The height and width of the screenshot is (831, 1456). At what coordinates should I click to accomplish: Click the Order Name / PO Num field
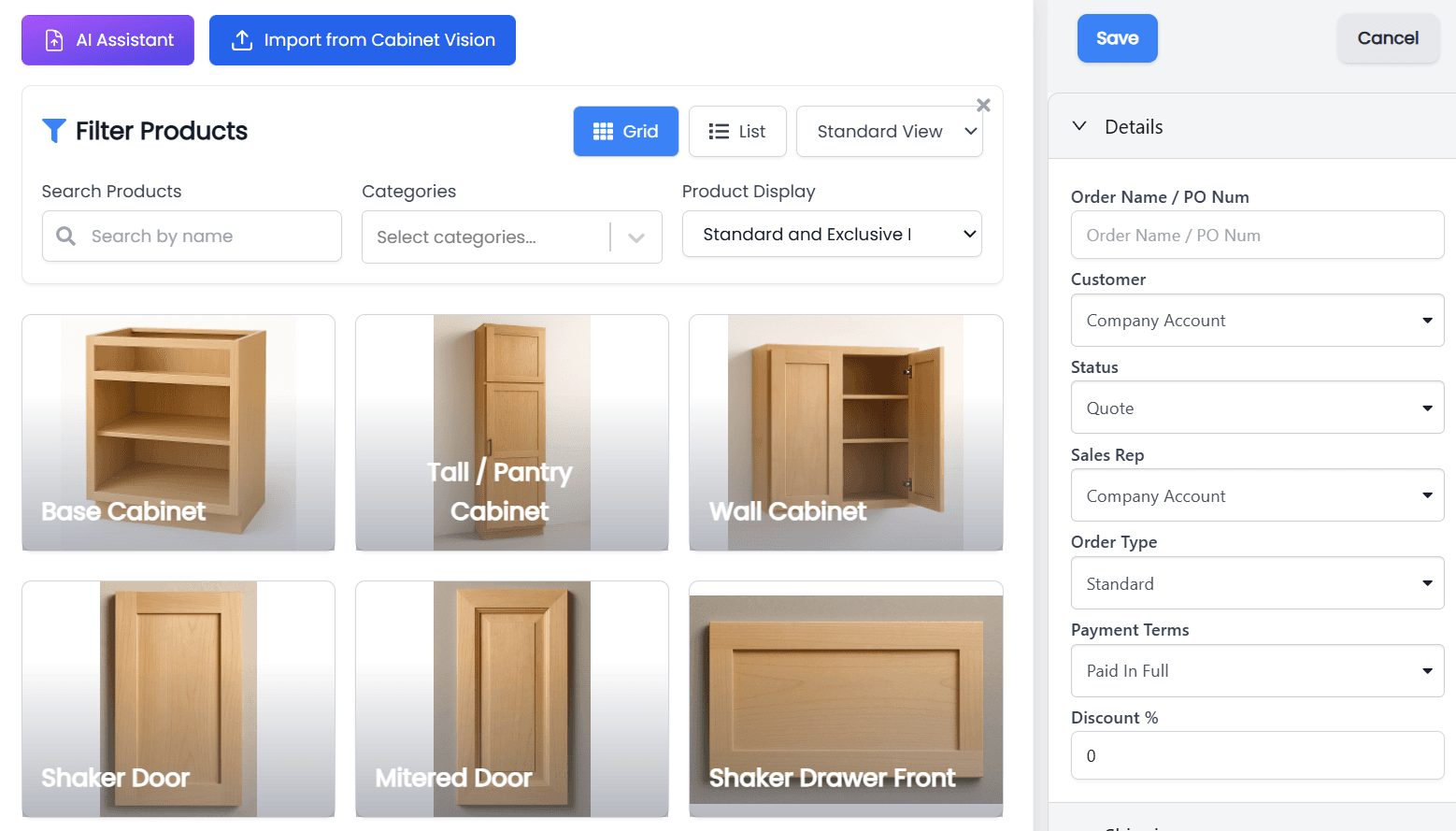pos(1257,235)
